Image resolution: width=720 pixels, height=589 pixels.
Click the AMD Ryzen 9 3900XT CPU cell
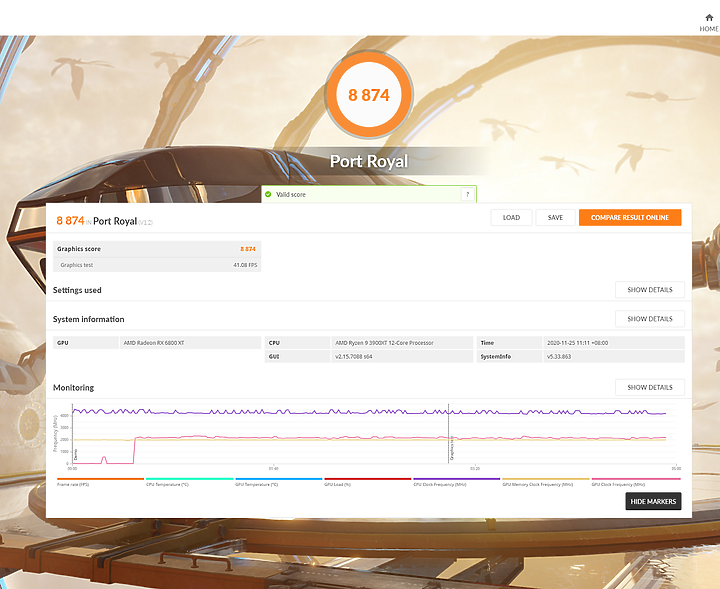pyautogui.click(x=402, y=343)
